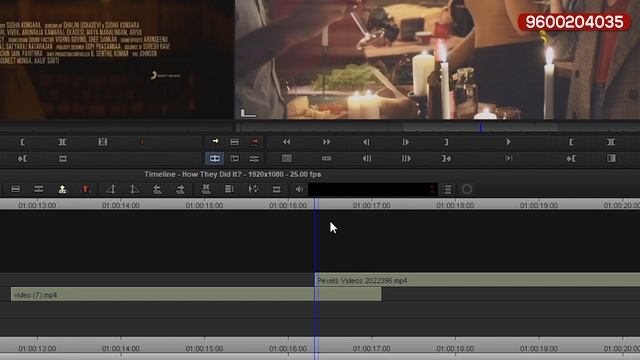Click the Rewind button
640x360 pixels.
click(287, 142)
